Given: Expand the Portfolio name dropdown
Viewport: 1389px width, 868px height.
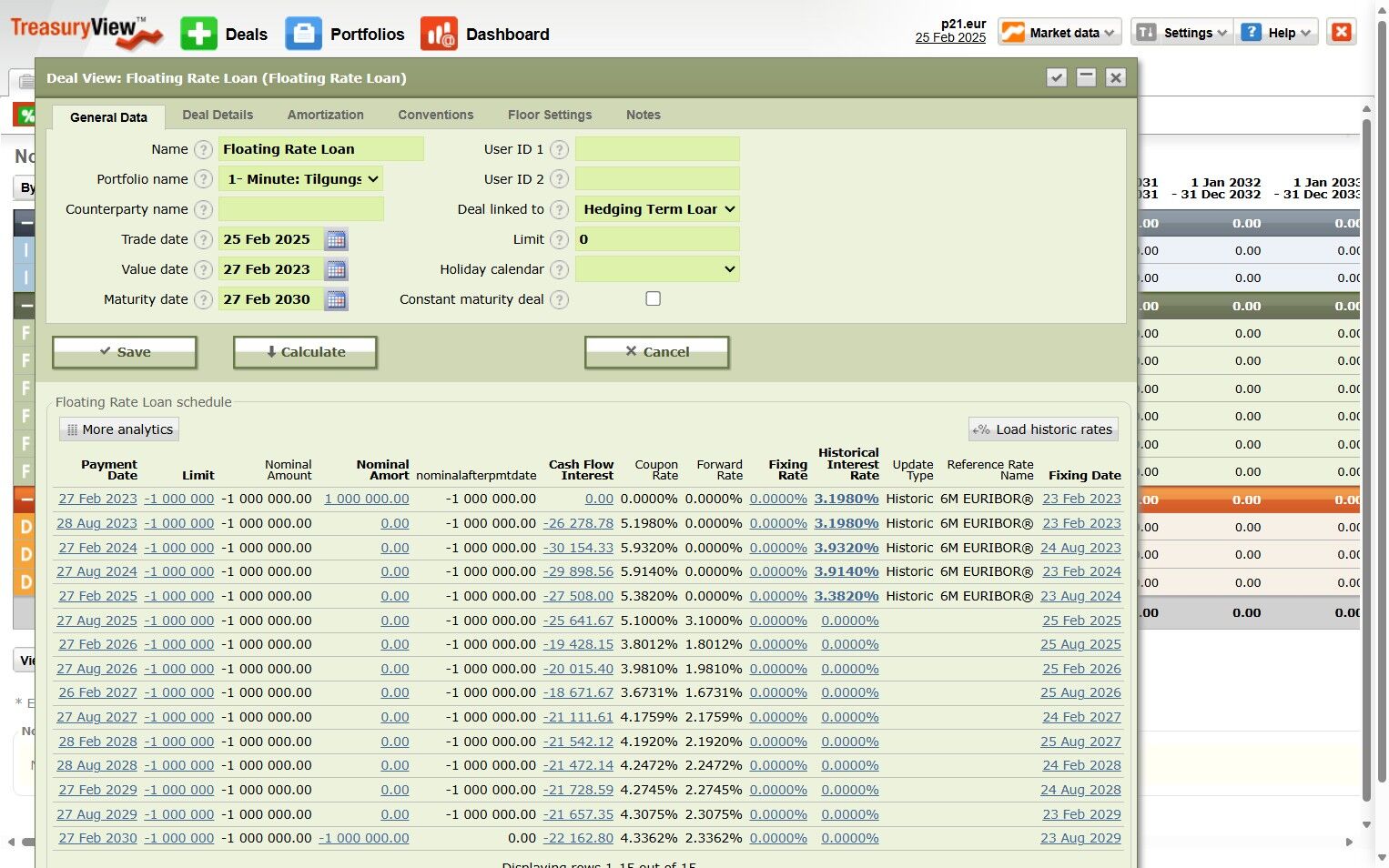Looking at the screenshot, I should [x=300, y=179].
